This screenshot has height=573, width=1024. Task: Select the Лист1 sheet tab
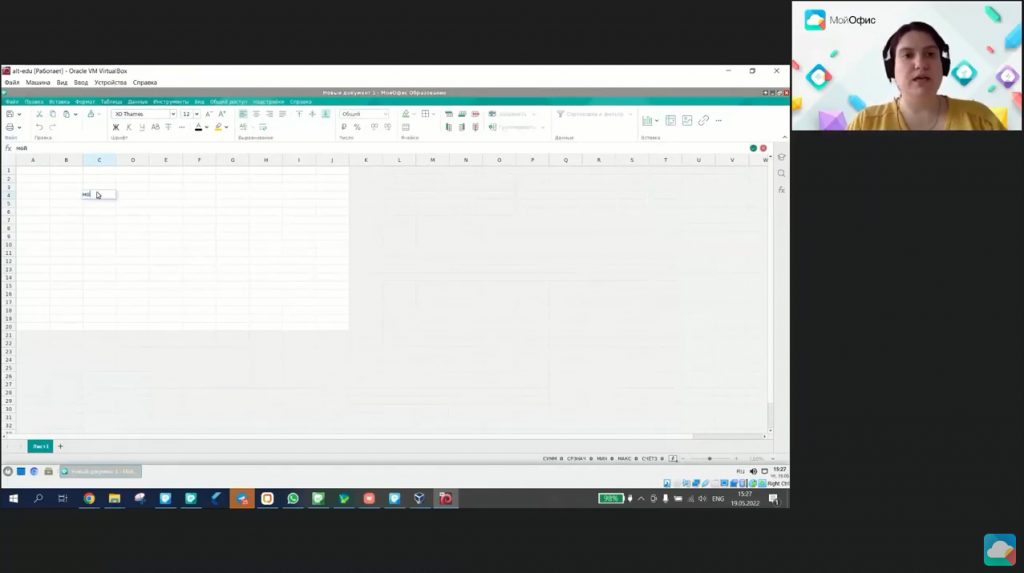coord(40,446)
